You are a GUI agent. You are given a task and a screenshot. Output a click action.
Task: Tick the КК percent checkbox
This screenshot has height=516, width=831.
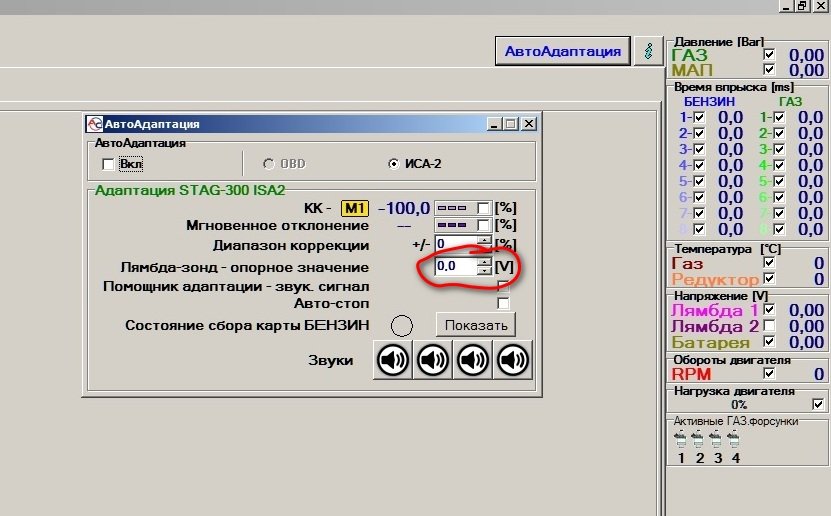(483, 208)
